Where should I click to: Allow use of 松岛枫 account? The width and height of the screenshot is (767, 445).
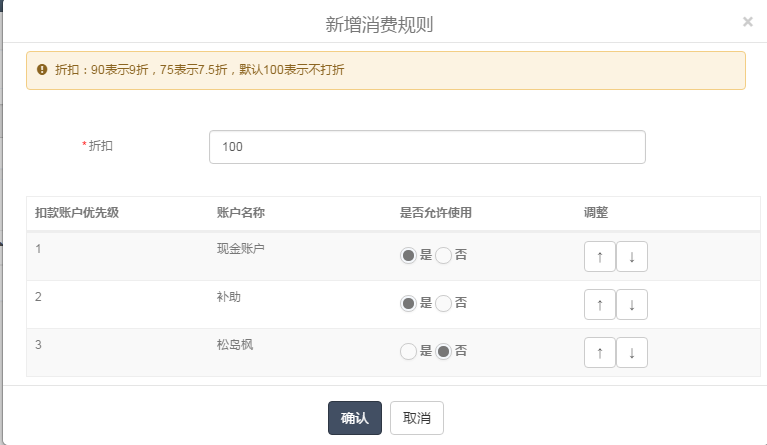pyautogui.click(x=408, y=351)
